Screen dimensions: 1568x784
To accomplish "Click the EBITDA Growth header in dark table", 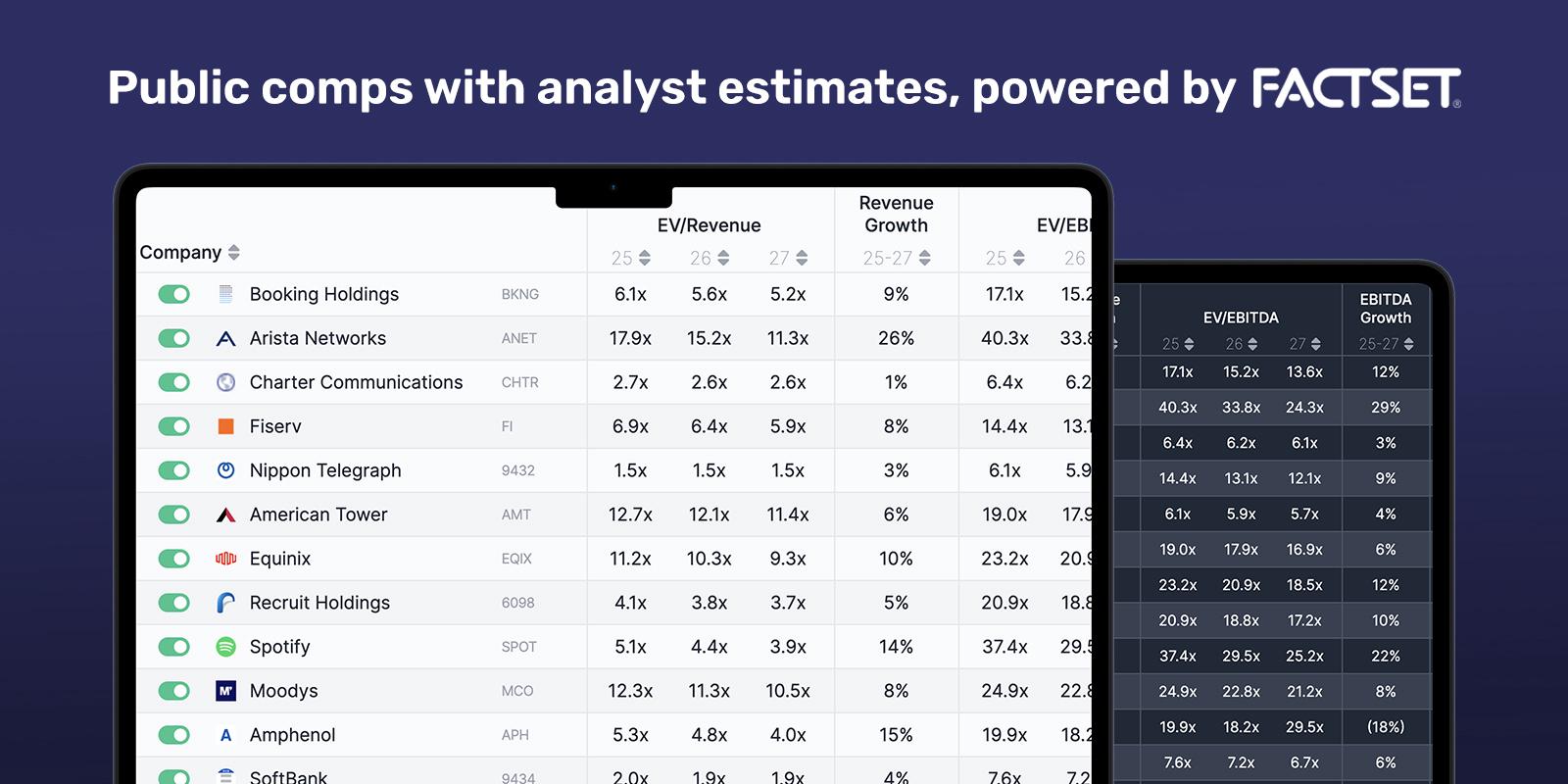I will click(1385, 309).
